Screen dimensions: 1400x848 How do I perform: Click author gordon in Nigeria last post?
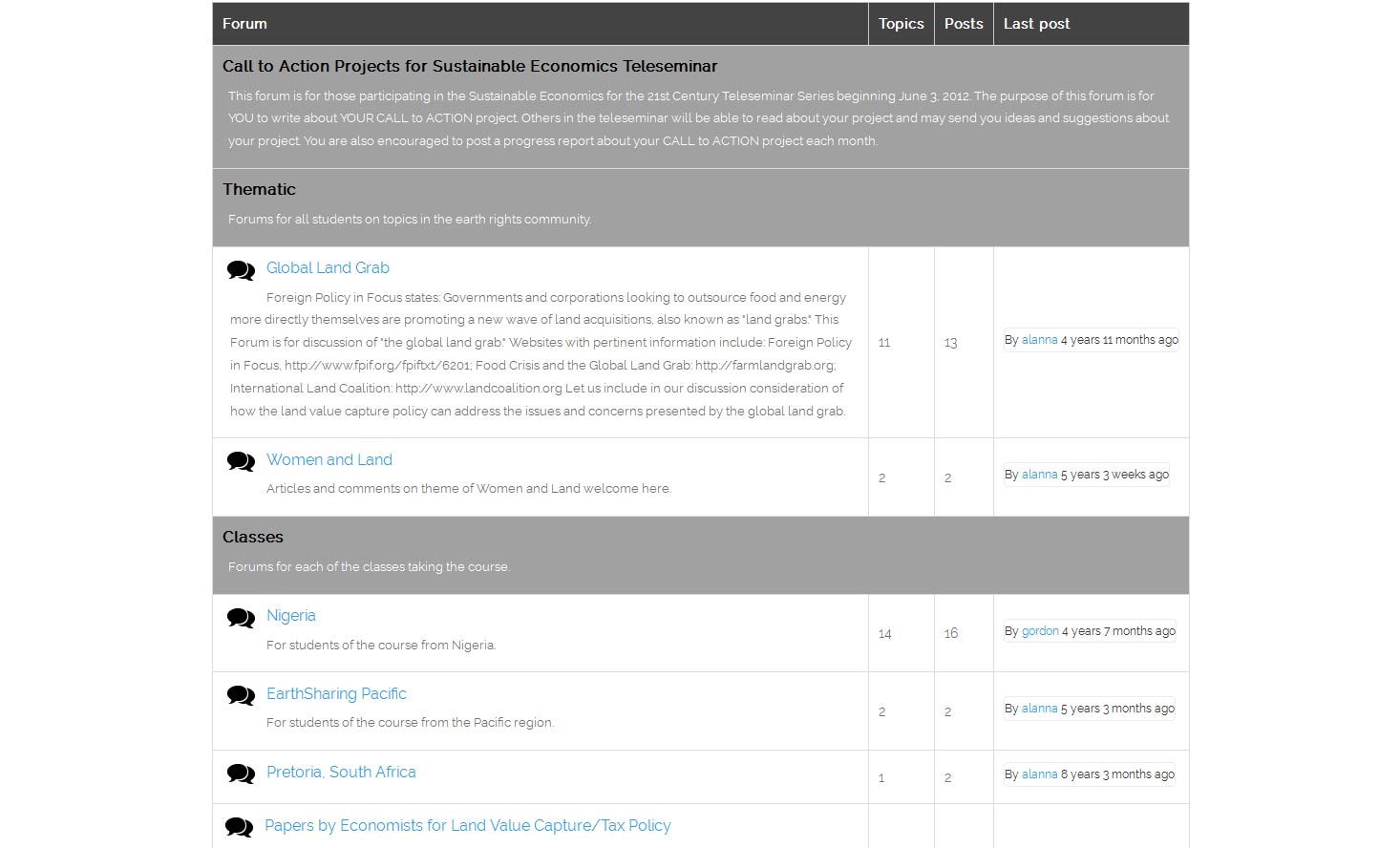tap(1039, 631)
